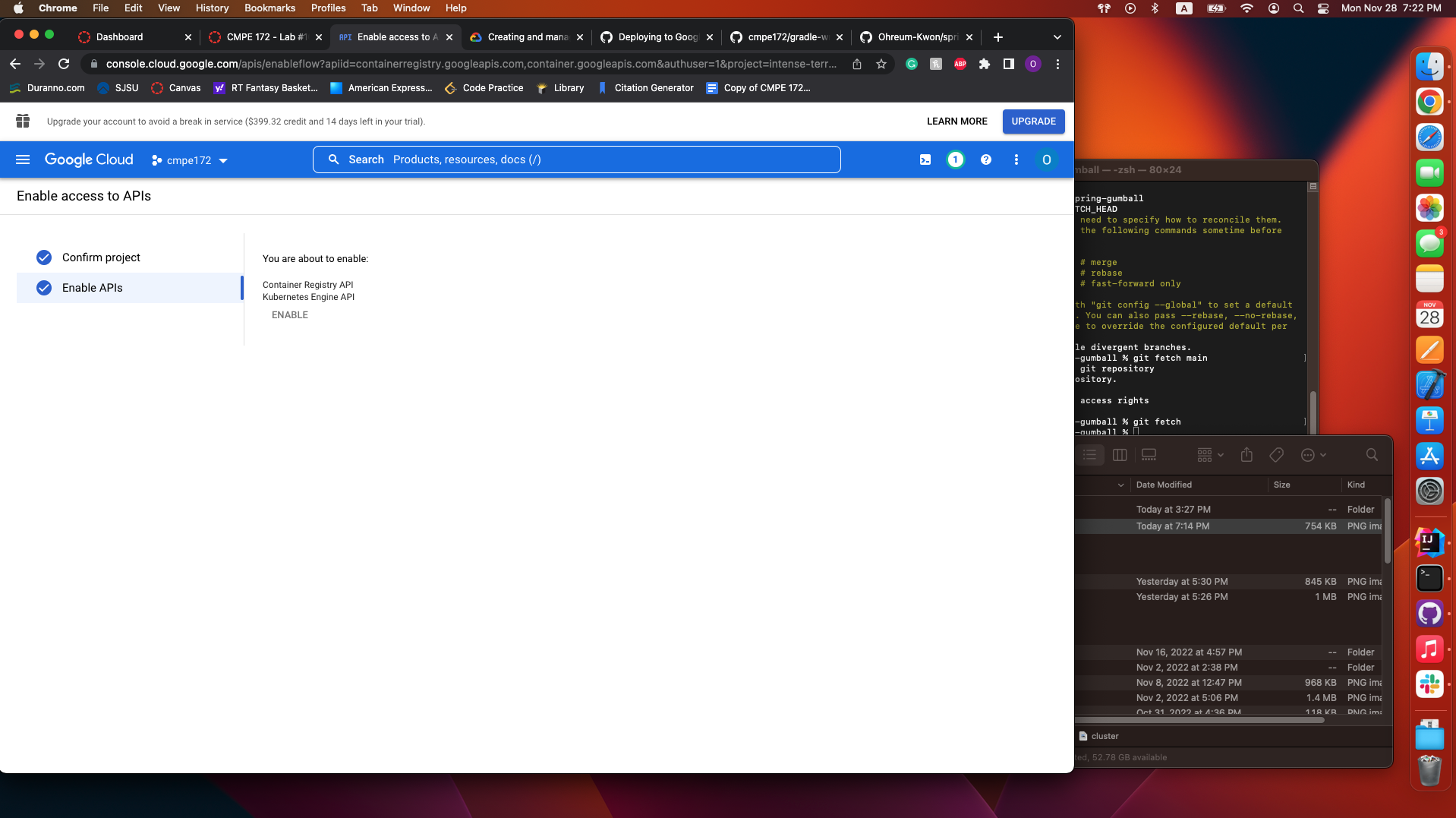Viewport: 1456px width, 818px height.
Task: Open Google Cloud help question mark icon
Action: (x=985, y=159)
